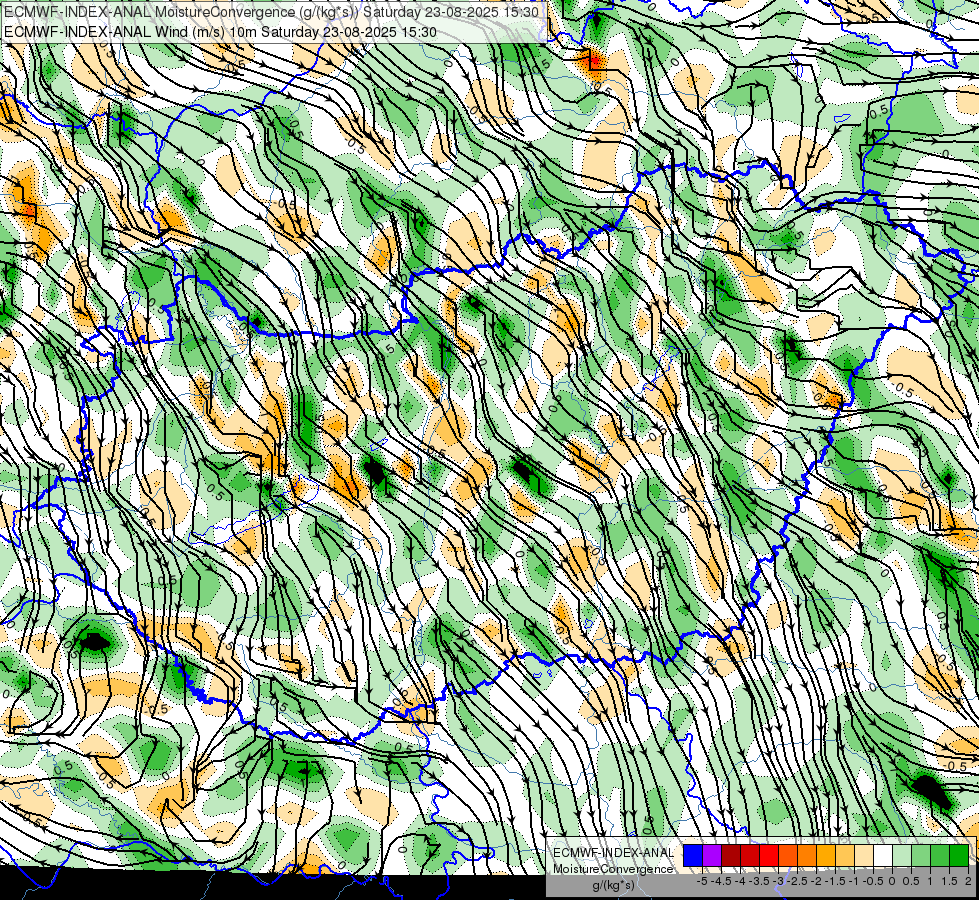This screenshot has width=979, height=900.
Task: Click the '2' value ending the legend scale
Action: coord(968,881)
